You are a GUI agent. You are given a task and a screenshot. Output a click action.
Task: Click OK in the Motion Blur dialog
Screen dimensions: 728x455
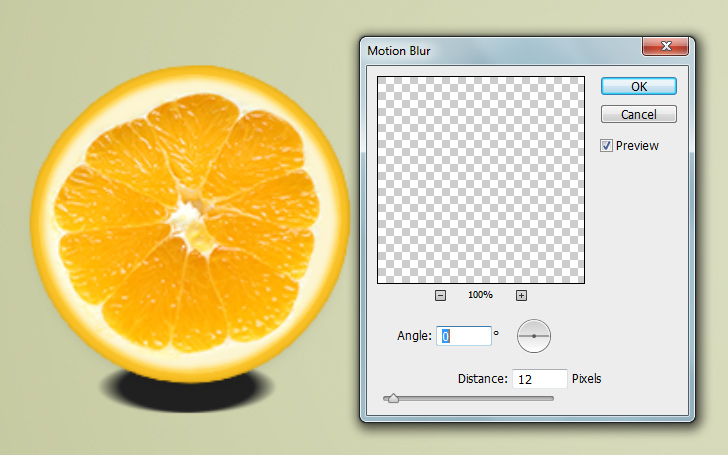pos(638,86)
